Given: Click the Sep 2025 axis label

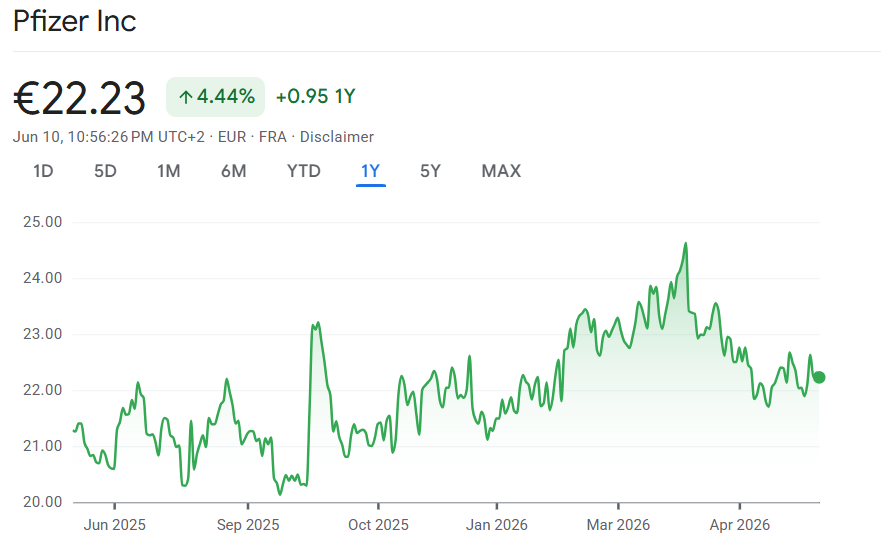Looking at the screenshot, I should [x=248, y=525].
